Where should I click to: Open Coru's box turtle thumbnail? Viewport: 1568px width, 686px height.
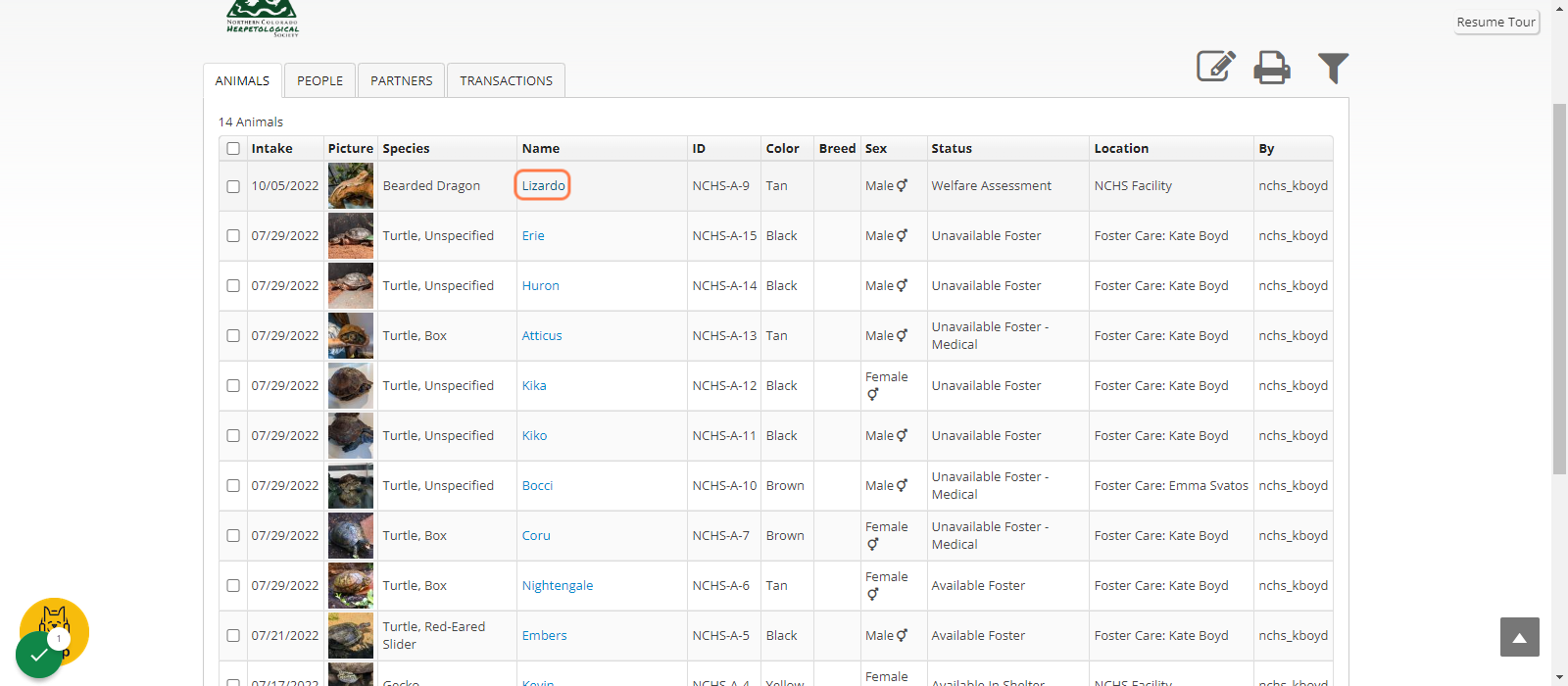click(351, 536)
